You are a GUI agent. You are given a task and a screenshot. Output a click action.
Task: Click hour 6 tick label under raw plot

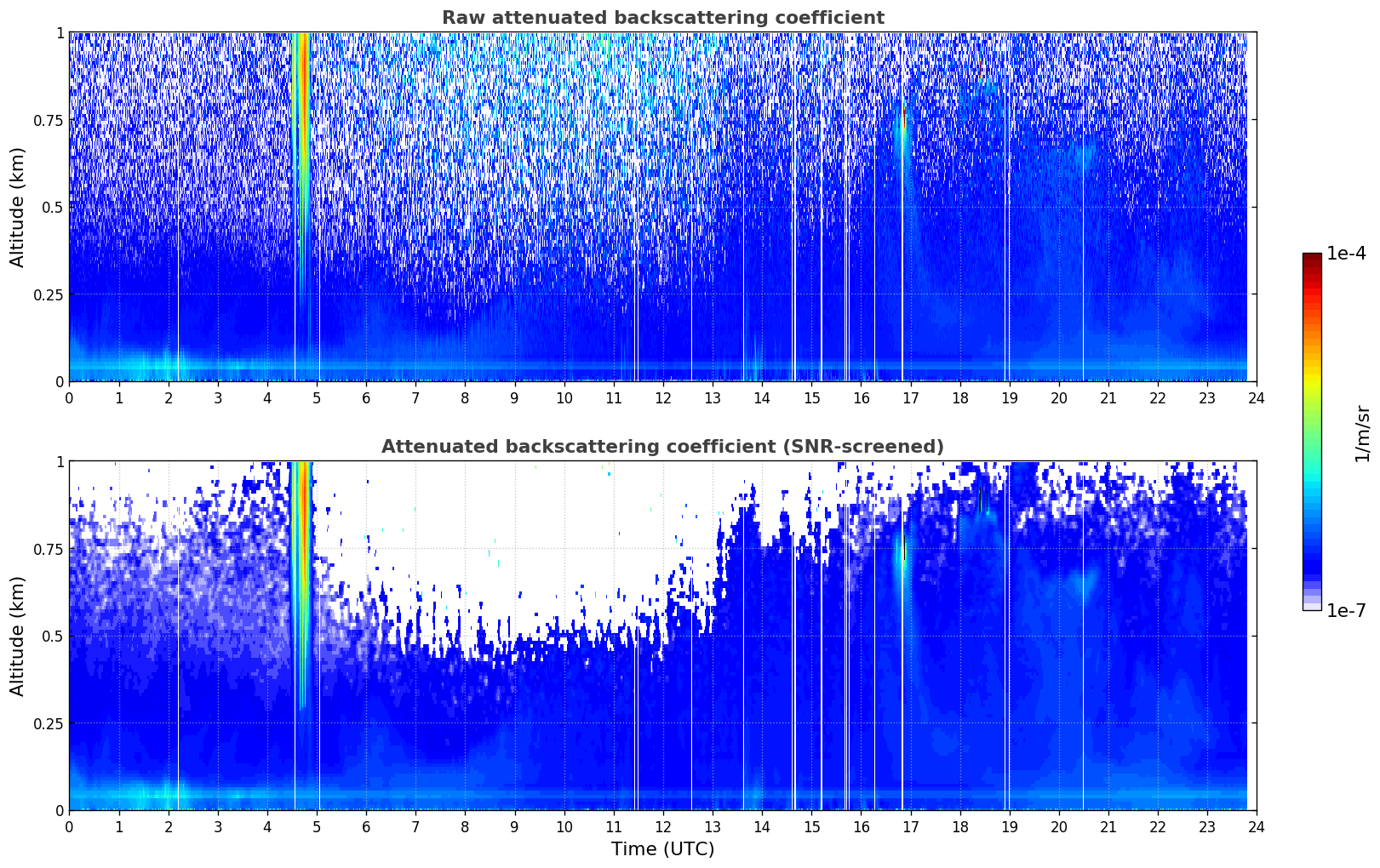click(x=366, y=397)
